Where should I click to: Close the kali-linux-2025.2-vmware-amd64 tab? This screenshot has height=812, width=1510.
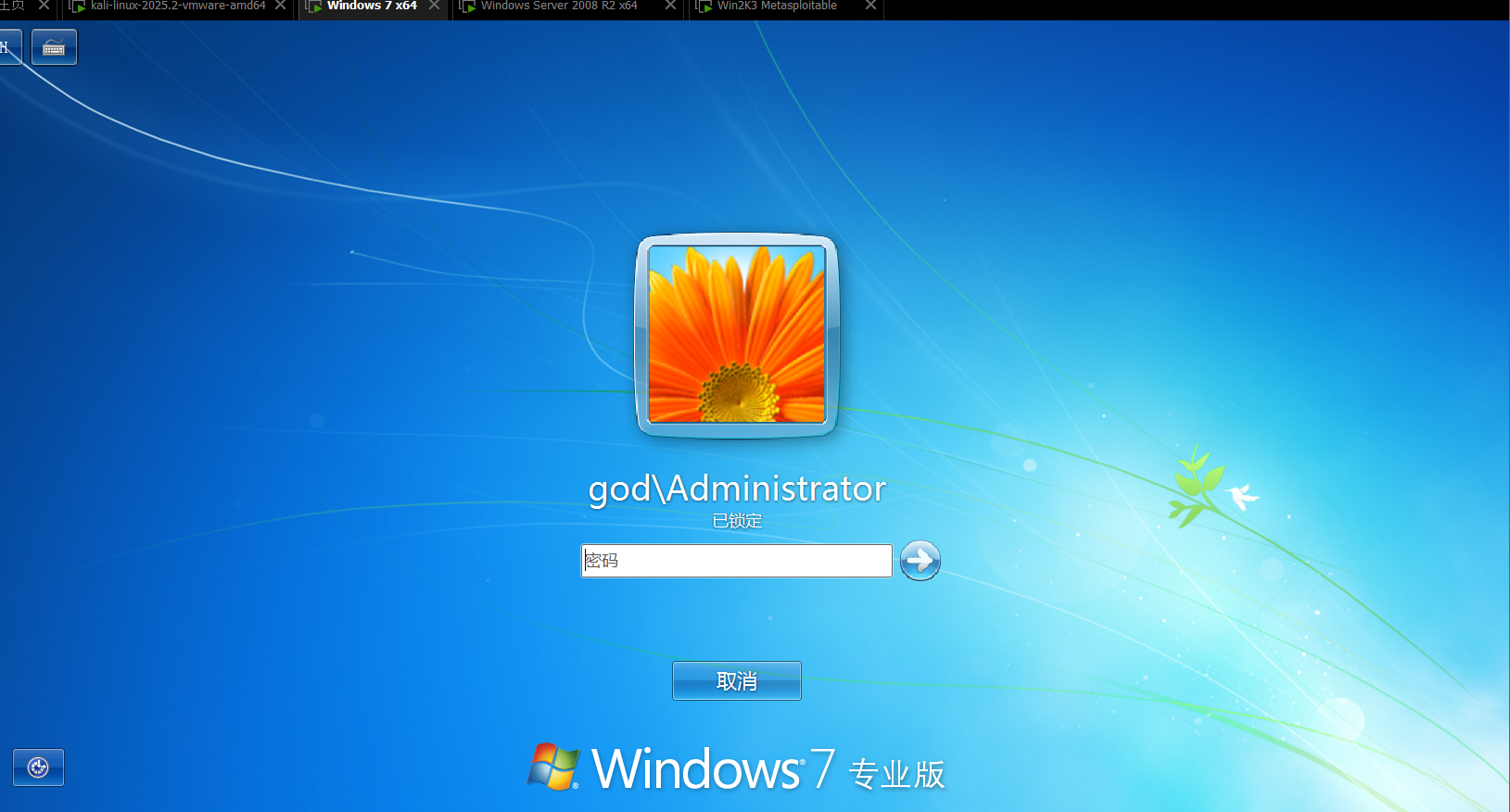coord(280,6)
